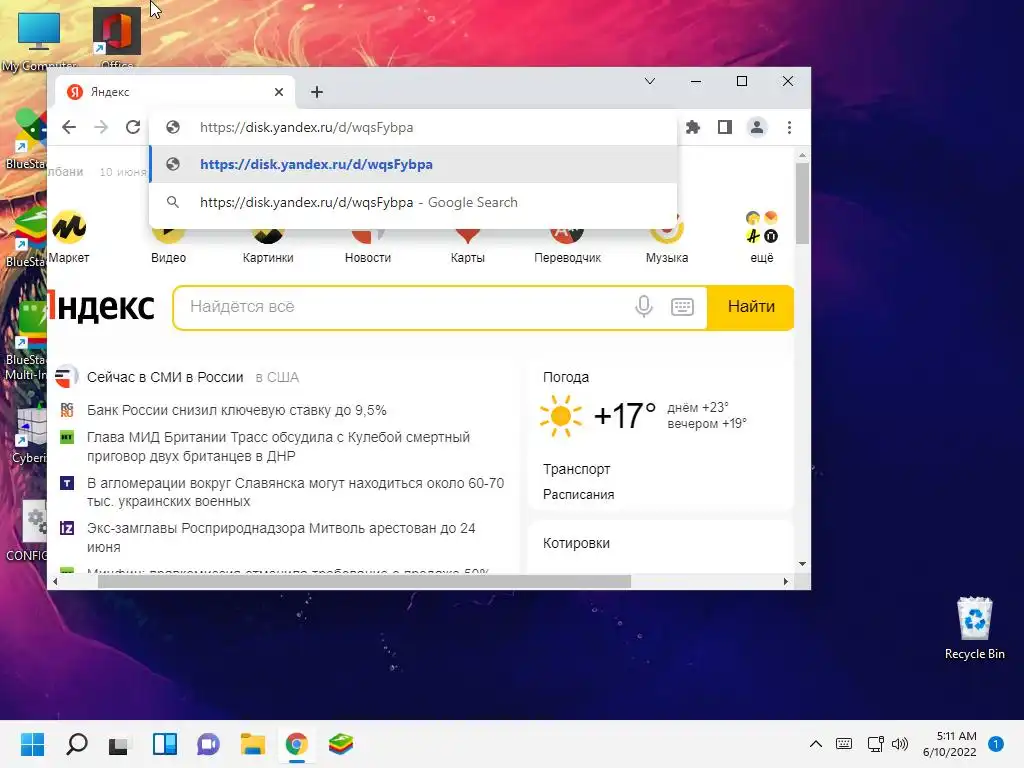Viewport: 1024px width, 768px height.
Task: Open the Расписания link
Action: tap(579, 494)
